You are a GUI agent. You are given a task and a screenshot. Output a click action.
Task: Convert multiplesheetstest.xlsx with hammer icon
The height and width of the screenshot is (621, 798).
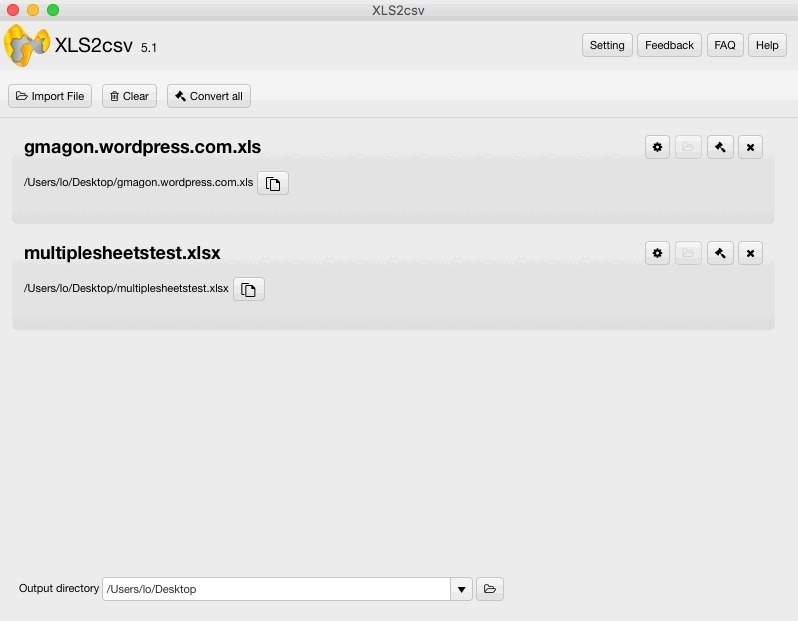[720, 253]
